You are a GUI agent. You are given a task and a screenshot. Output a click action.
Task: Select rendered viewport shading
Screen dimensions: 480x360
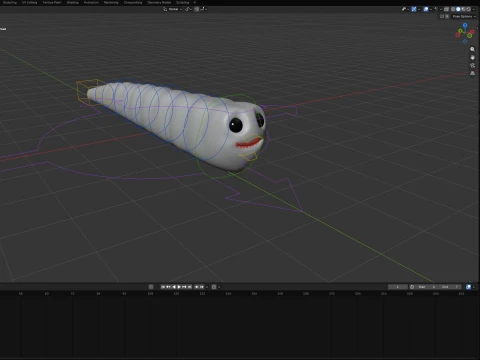[469, 9]
